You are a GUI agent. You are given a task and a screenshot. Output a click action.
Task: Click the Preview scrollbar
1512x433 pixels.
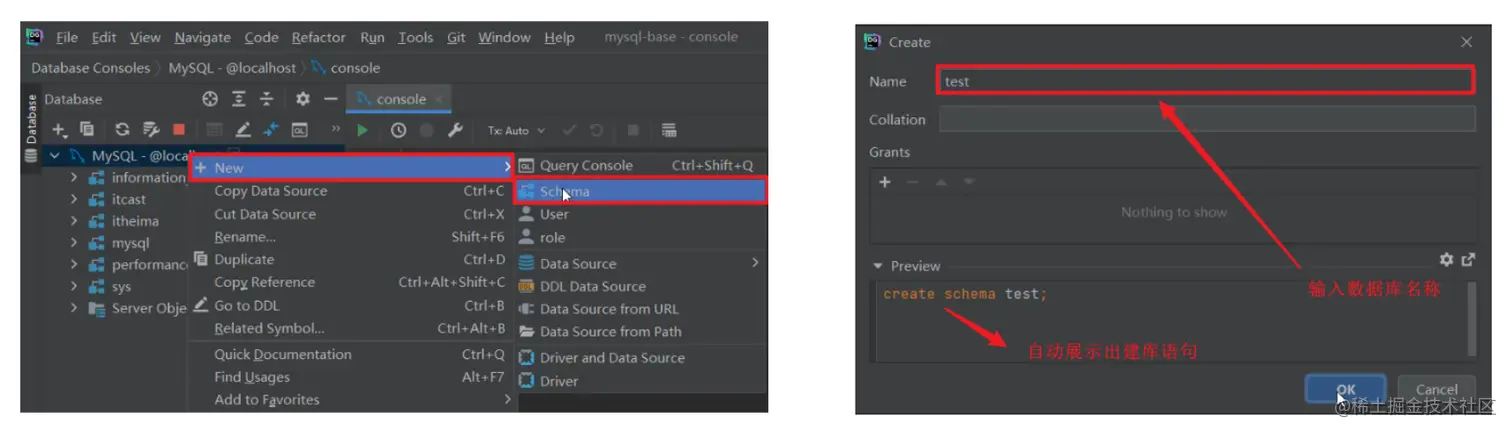pyautogui.click(x=1471, y=318)
